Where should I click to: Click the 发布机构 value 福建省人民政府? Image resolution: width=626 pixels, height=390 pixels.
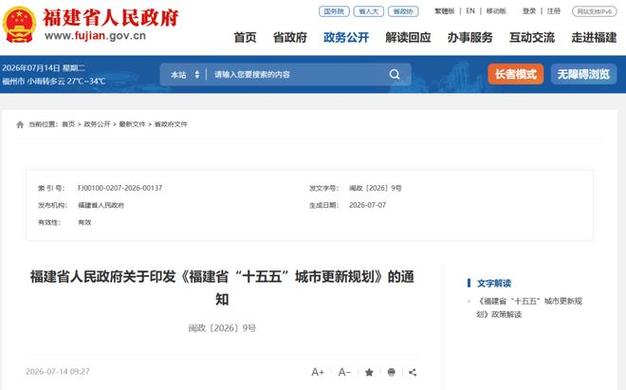(101, 205)
